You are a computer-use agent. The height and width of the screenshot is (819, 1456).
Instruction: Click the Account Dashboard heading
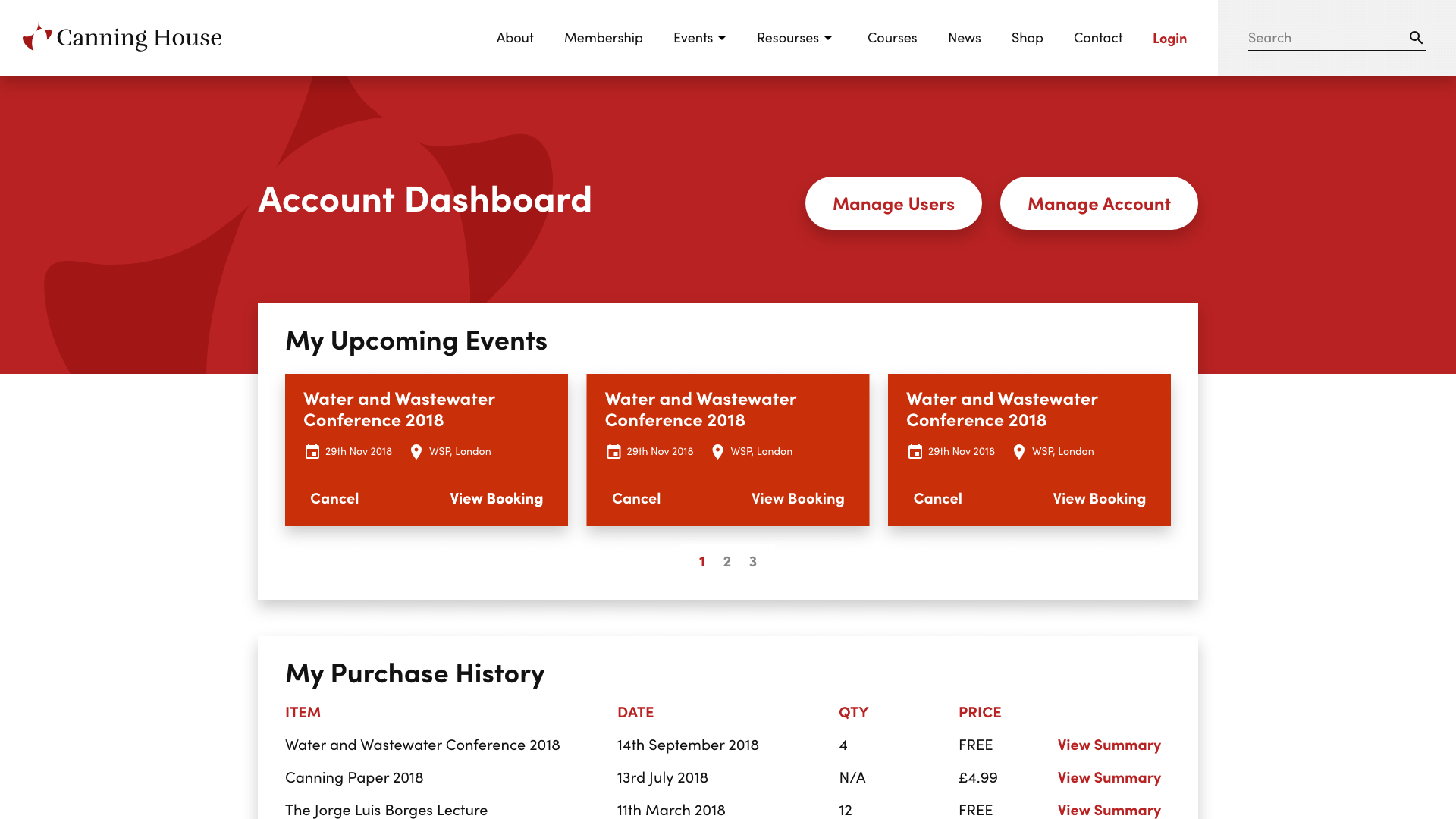425,199
